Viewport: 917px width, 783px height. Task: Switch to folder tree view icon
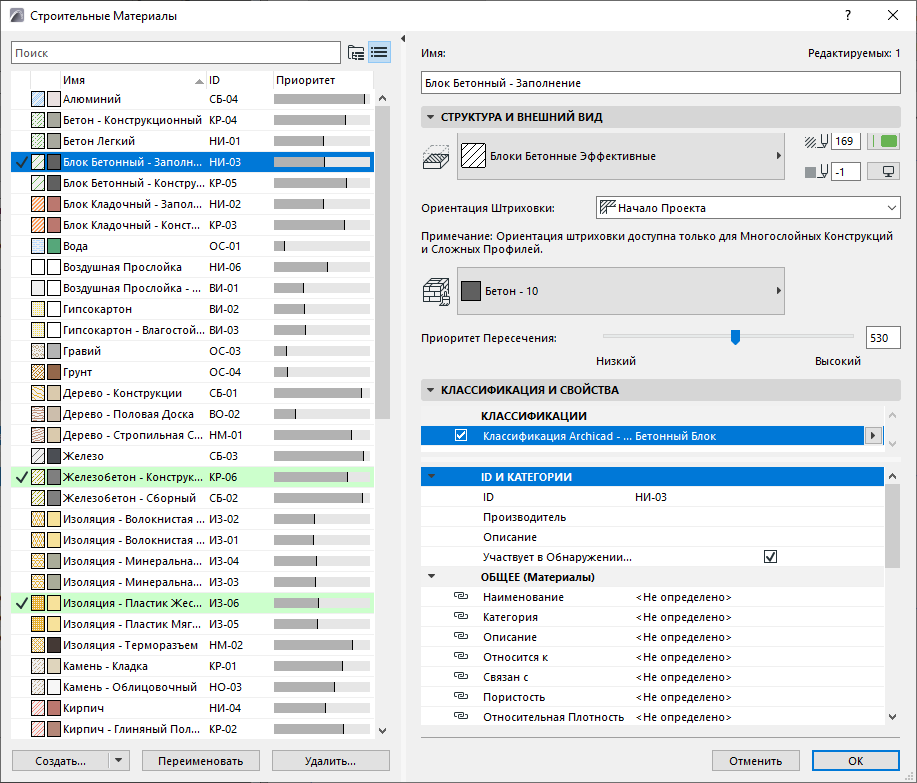click(x=355, y=53)
